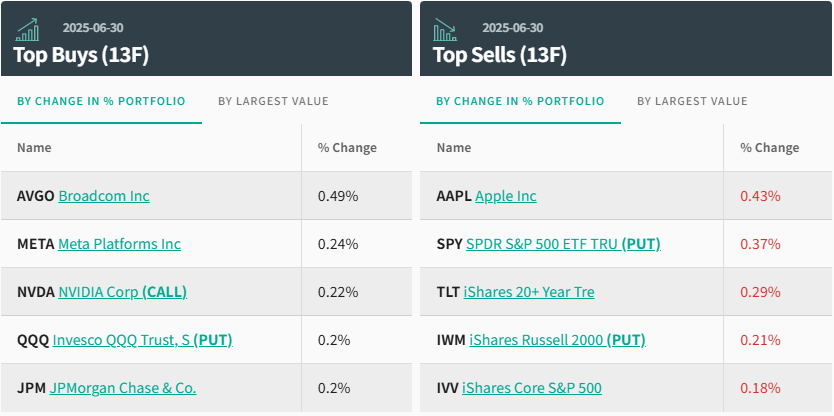This screenshot has height=416, width=834.
Task: Click the NVIDIA Corp (CALL) link
Action: point(123,292)
